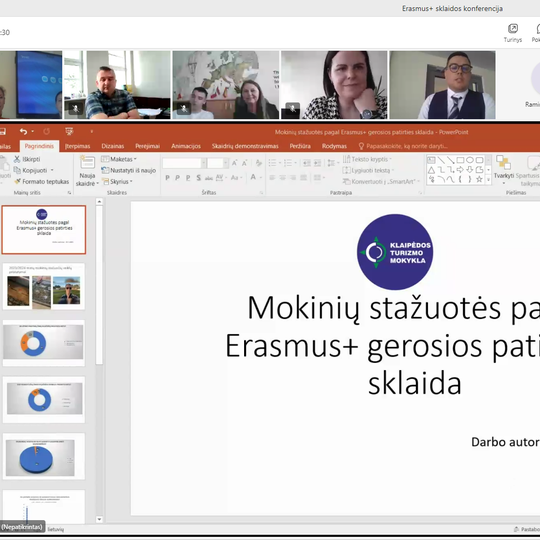Open character spacing AV dropdown
540x540 pixels.
click(221, 178)
